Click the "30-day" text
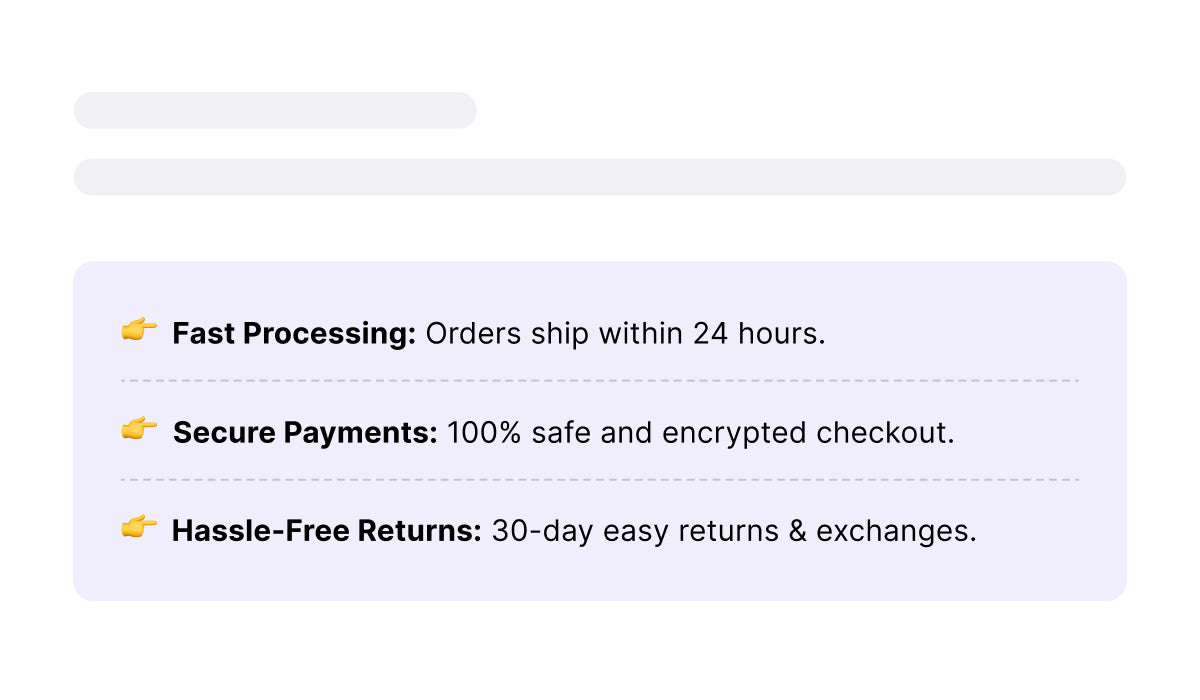Viewport: 1200px width, 700px height. pyautogui.click(x=528, y=532)
